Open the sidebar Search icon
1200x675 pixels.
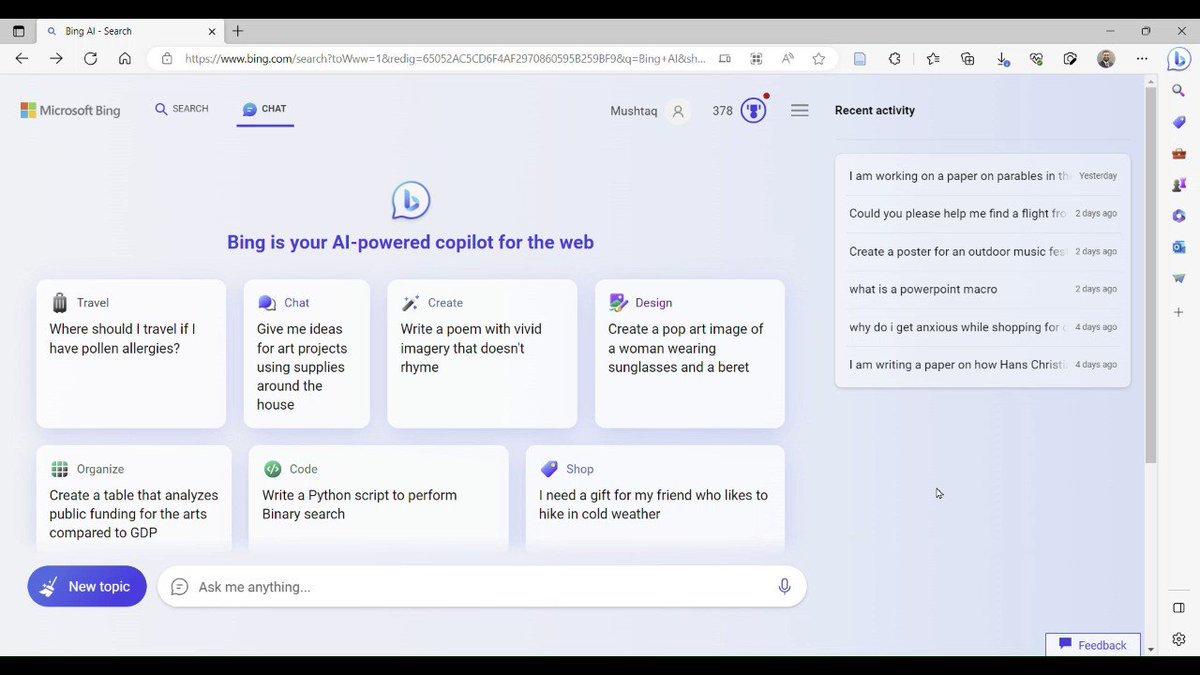[1179, 91]
